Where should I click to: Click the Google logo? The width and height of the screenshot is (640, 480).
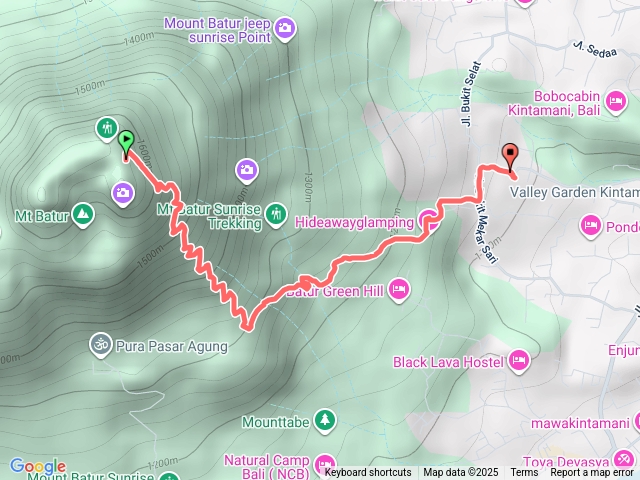(x=38, y=466)
